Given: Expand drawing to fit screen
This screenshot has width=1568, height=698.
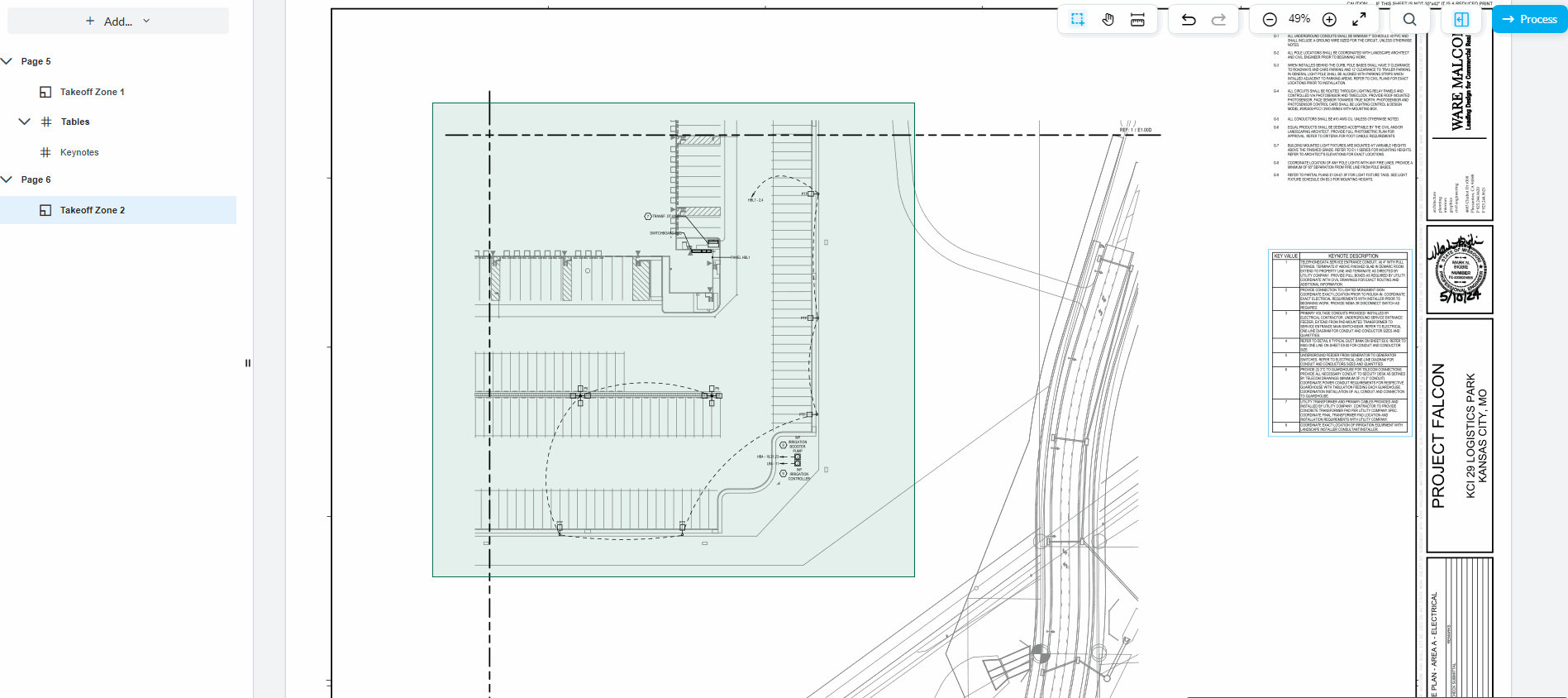Looking at the screenshot, I should coord(1359,19).
